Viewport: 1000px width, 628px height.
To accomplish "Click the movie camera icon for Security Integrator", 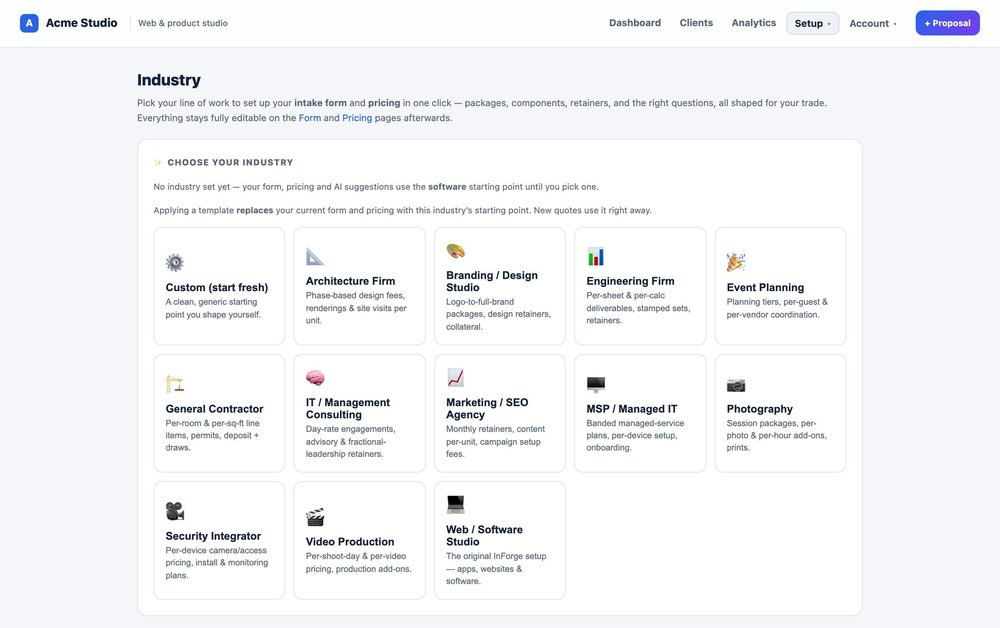I will tap(175, 511).
